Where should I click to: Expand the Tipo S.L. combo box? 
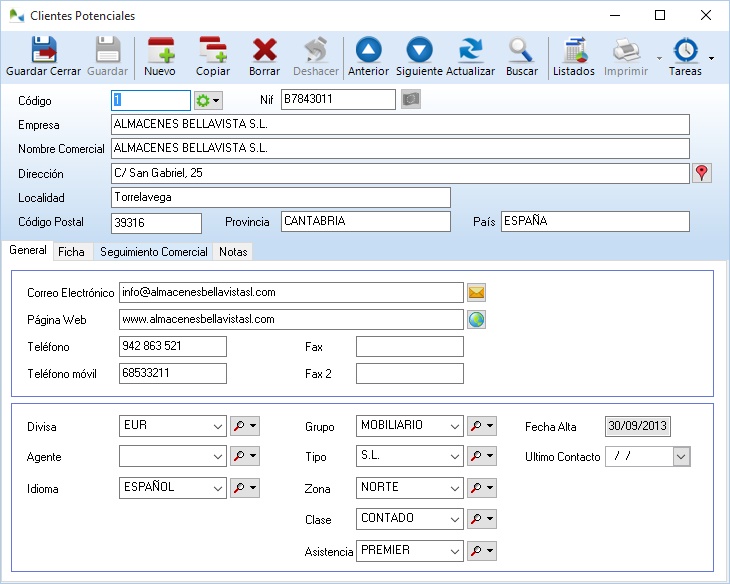[454, 456]
